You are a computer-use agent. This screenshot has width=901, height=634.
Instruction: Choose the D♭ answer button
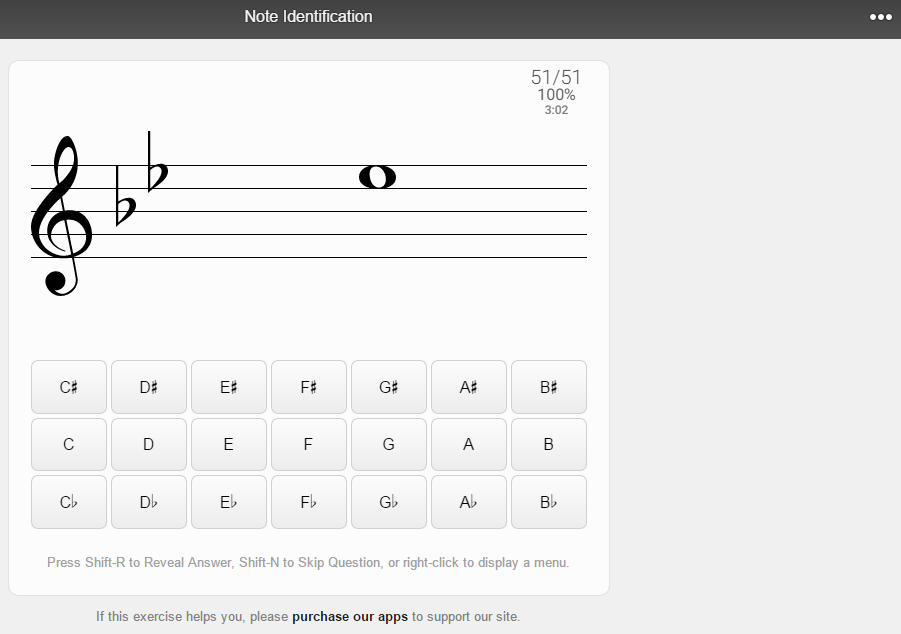coord(149,502)
